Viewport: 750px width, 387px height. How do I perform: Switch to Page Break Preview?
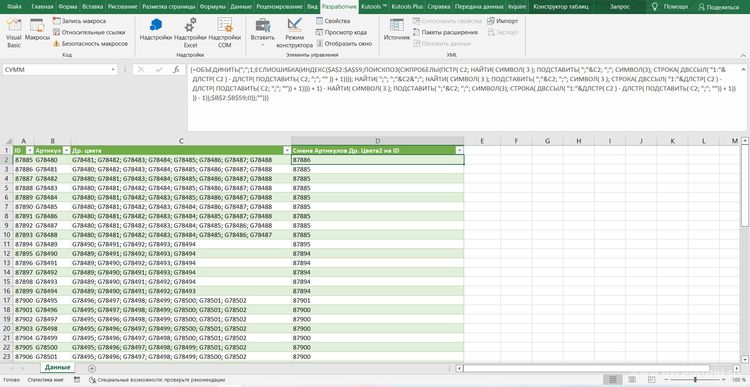click(x=650, y=380)
